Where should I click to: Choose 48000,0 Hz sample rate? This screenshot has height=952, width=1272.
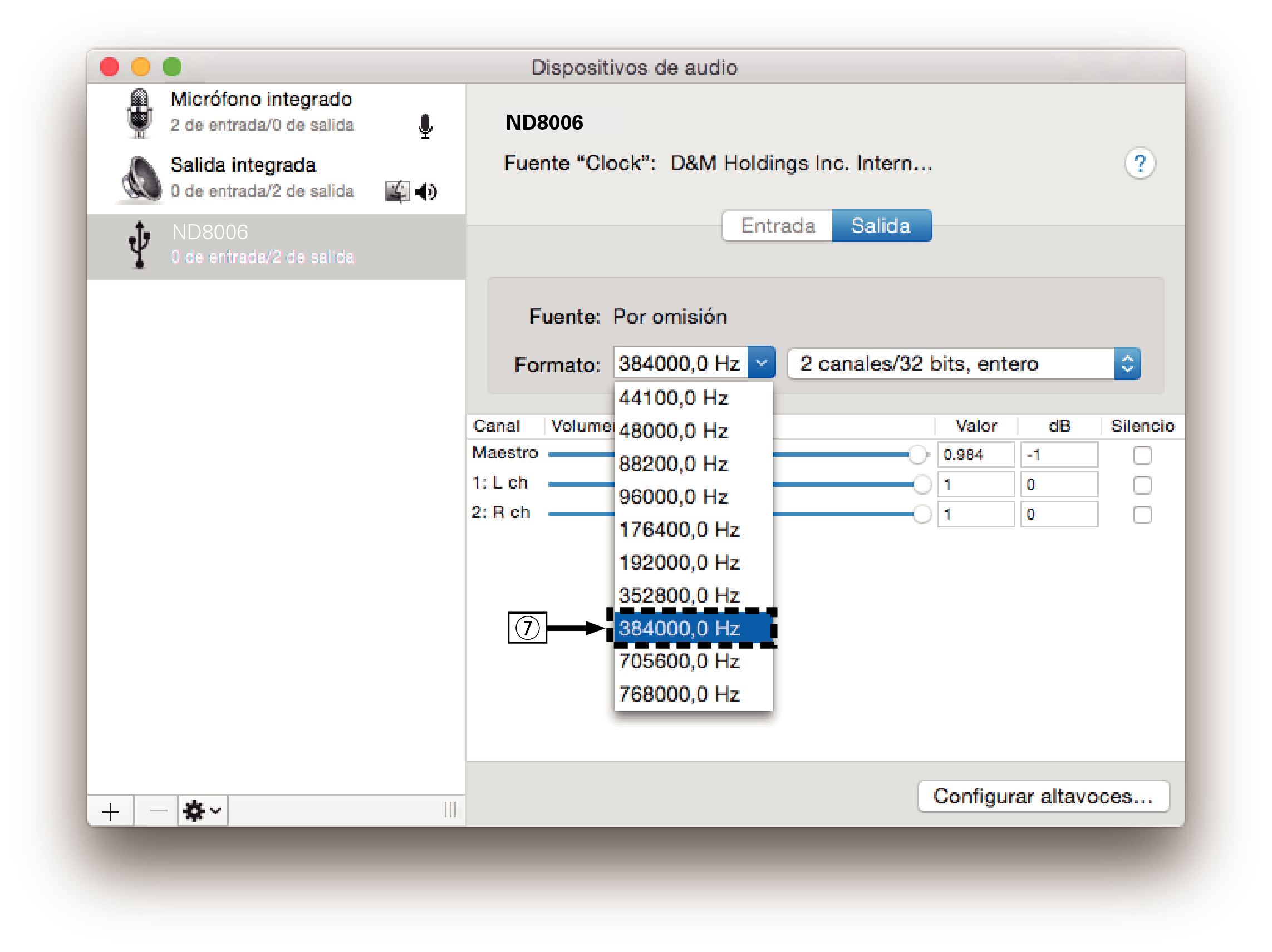693,431
